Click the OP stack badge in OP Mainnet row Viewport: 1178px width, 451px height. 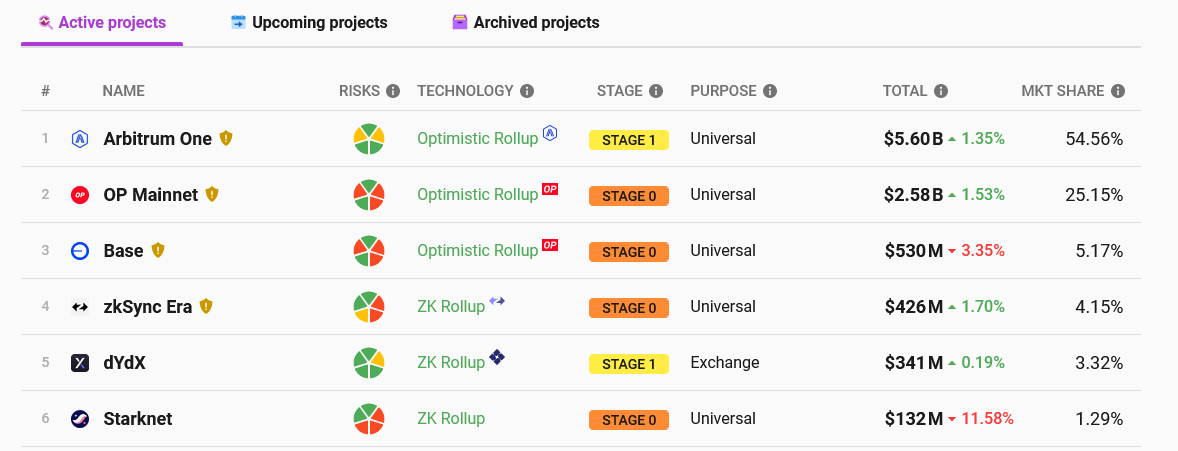(550, 189)
